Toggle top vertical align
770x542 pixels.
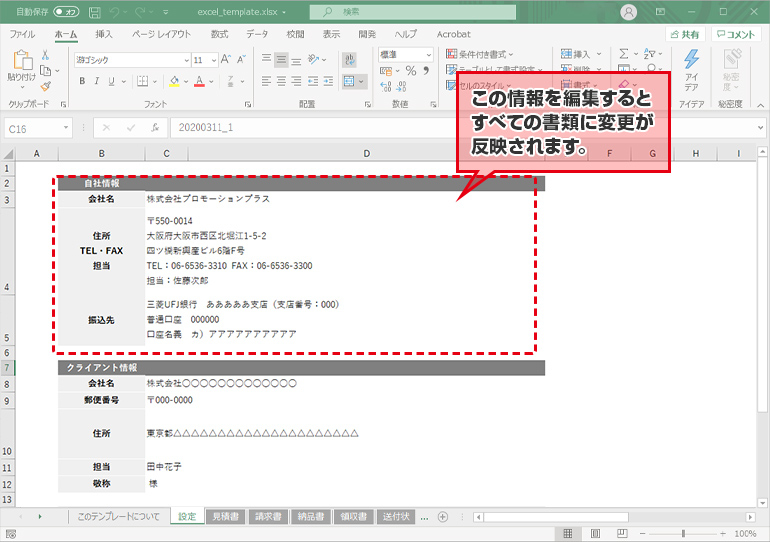[x=266, y=60]
